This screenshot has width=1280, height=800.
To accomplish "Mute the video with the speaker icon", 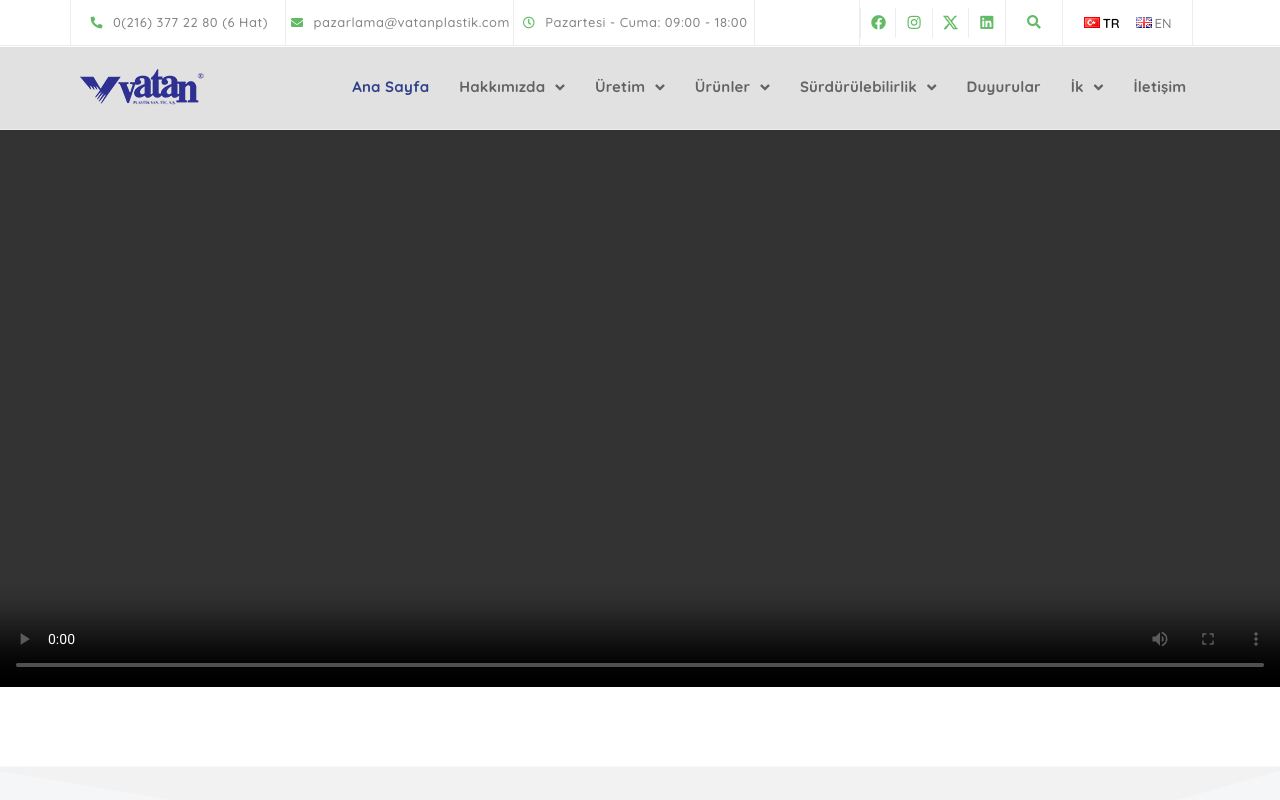I will coord(1160,639).
